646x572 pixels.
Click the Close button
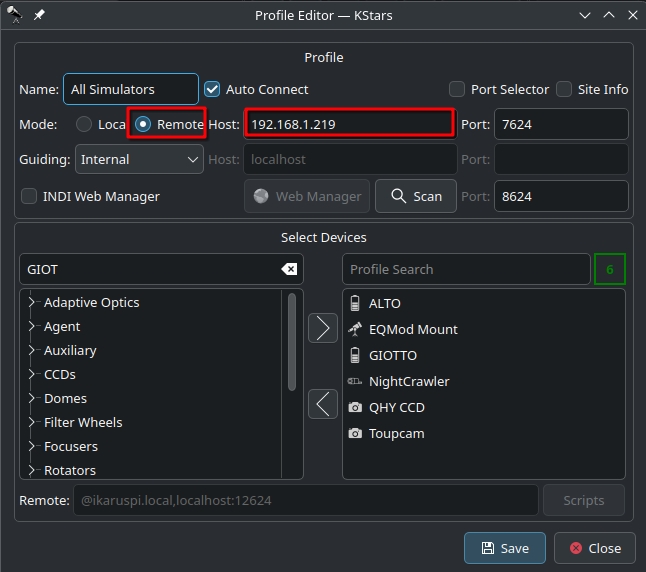(595, 548)
